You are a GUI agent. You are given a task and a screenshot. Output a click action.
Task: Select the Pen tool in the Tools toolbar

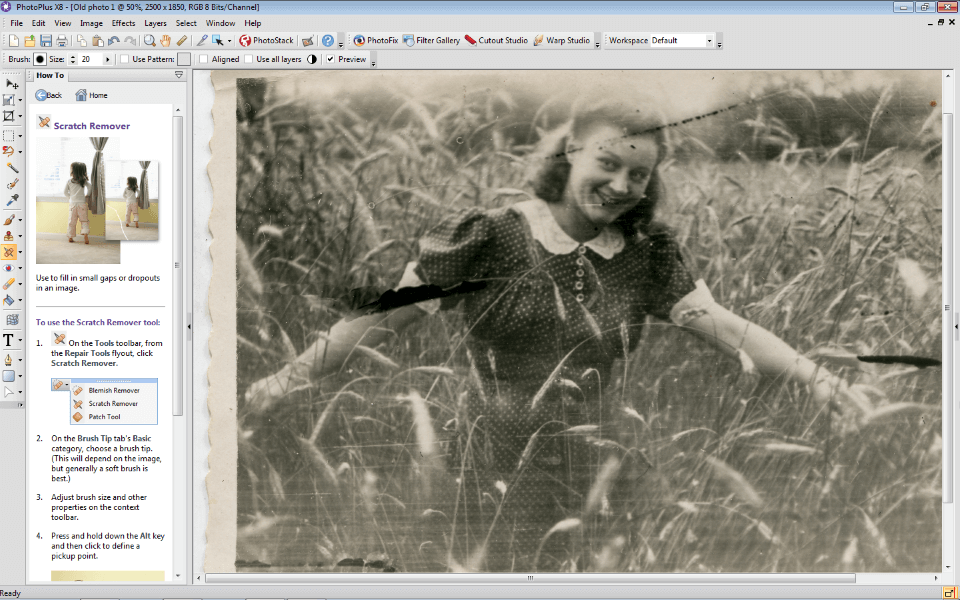(9, 360)
